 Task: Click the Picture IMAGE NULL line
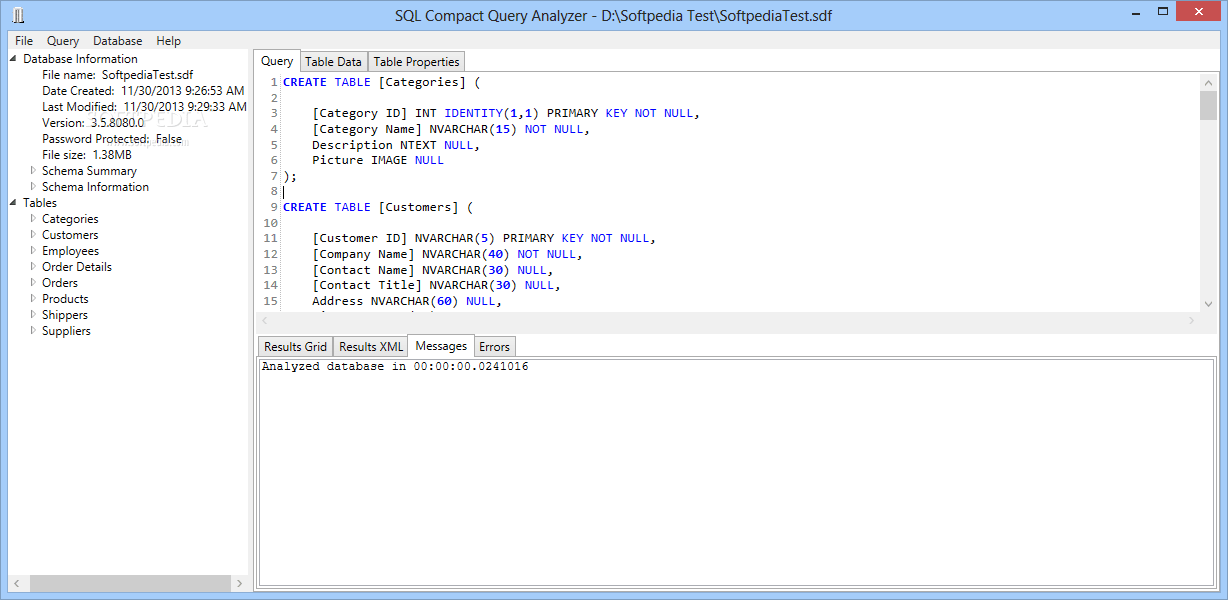coord(378,160)
